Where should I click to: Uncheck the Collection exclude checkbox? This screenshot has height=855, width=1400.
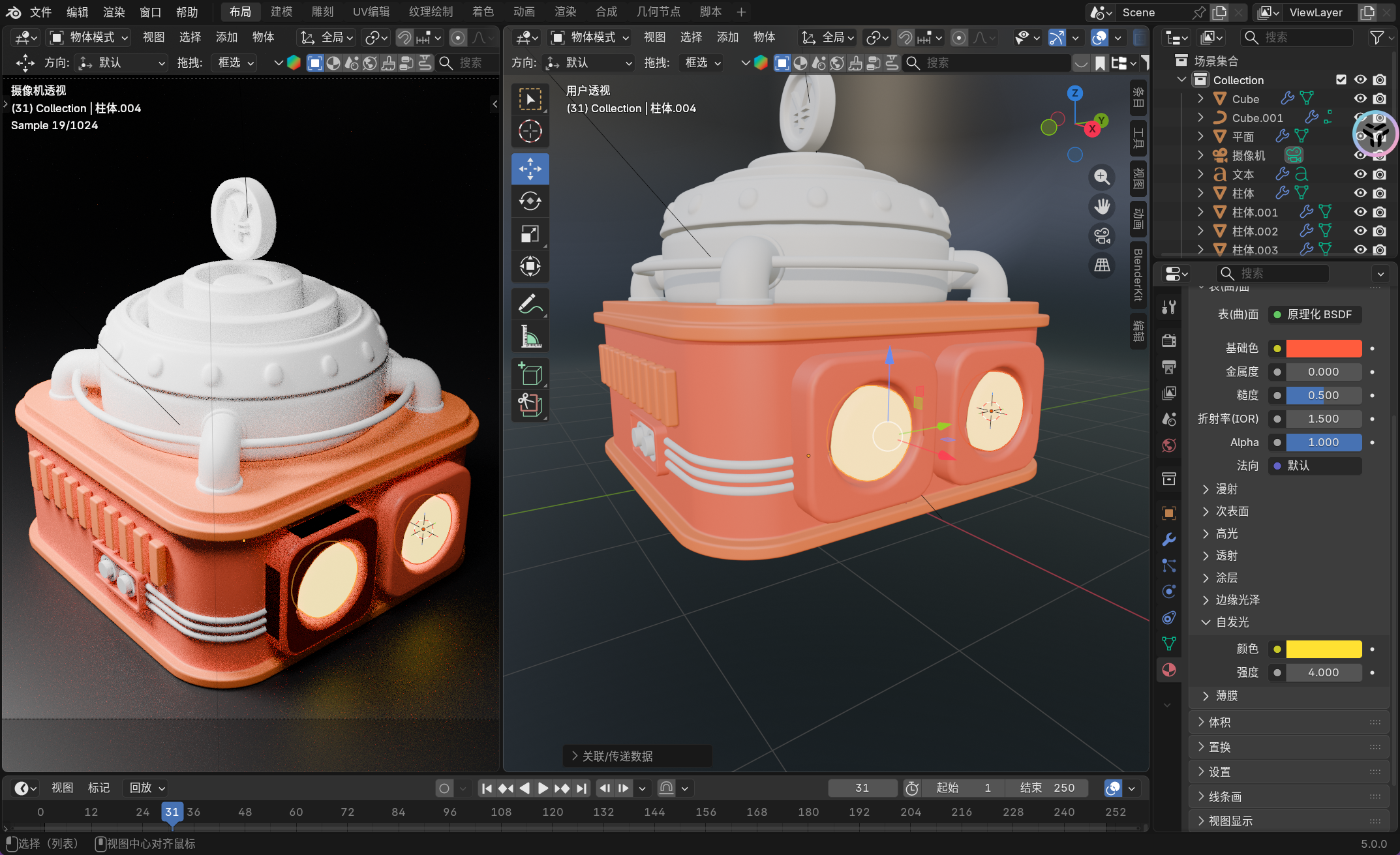(1341, 80)
